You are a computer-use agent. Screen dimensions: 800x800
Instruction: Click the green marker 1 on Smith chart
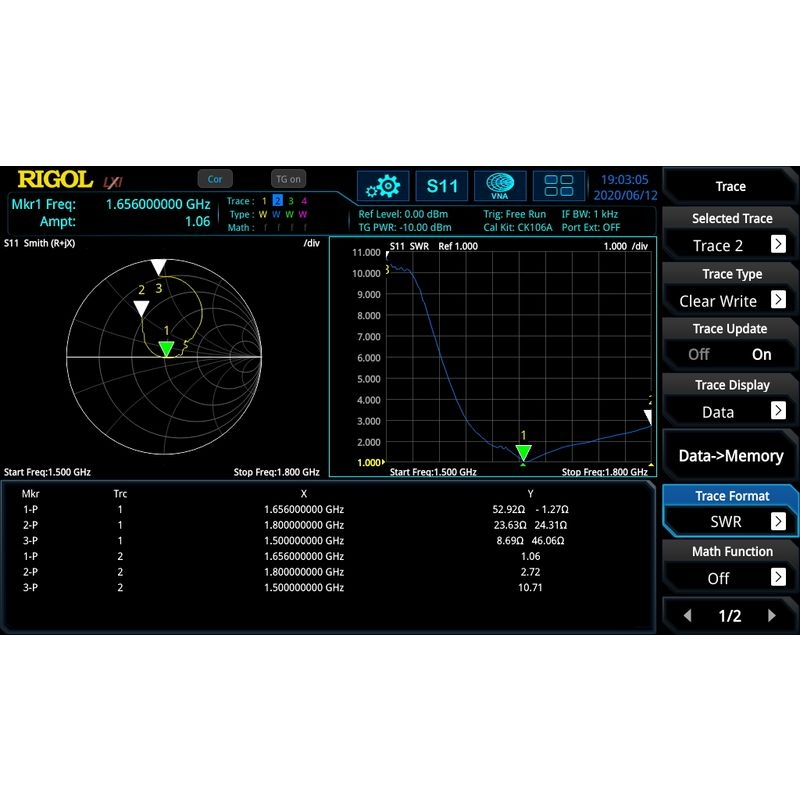(166, 348)
